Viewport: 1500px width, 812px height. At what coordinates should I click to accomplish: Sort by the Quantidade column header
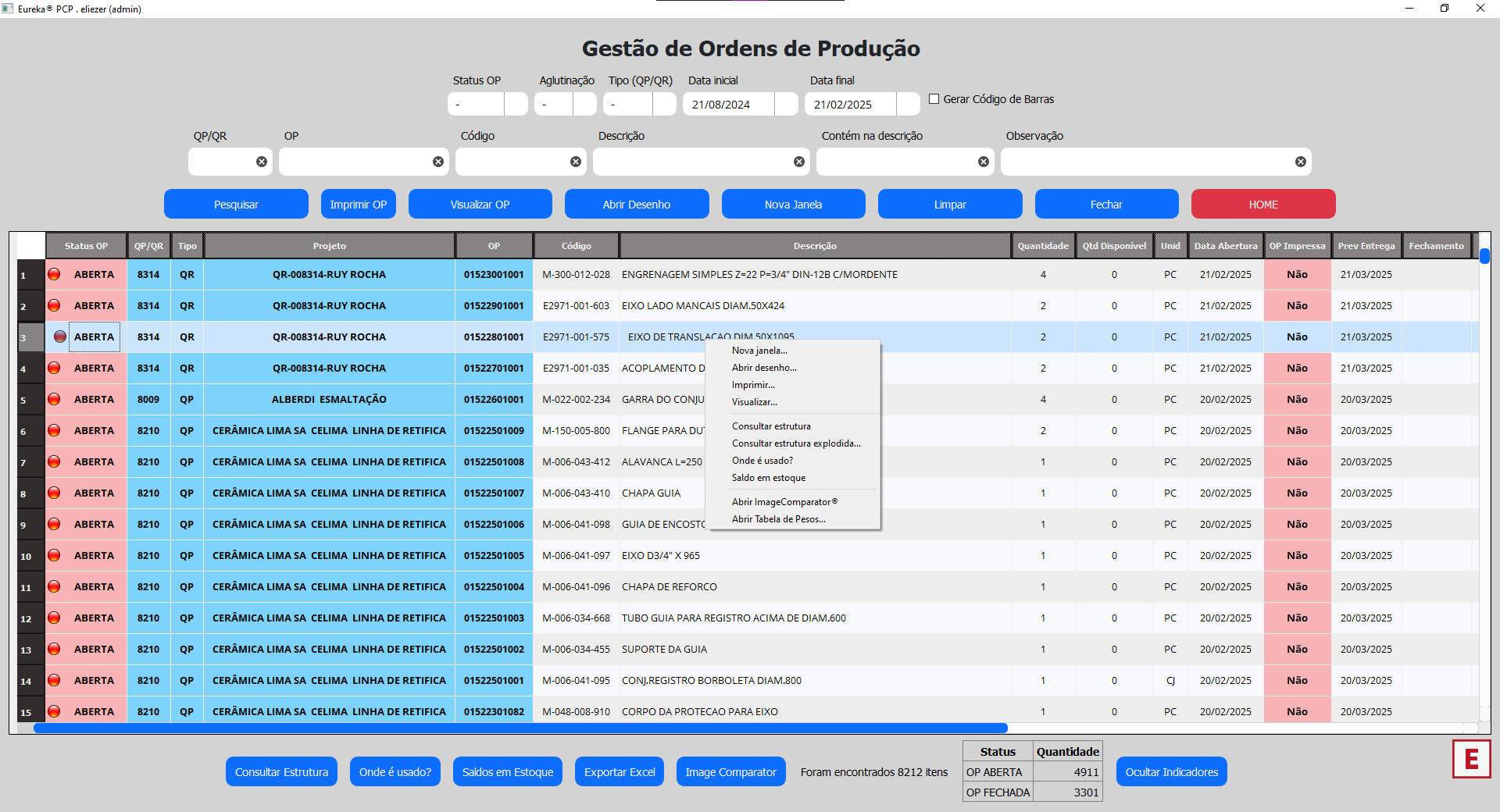point(1043,245)
